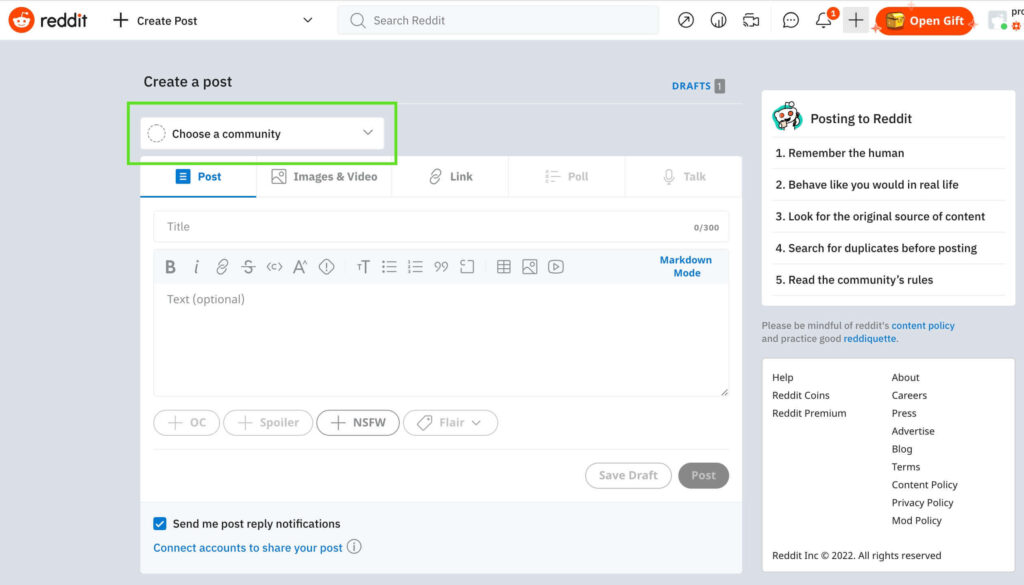
Task: Open the Help footer link
Action: click(x=782, y=377)
